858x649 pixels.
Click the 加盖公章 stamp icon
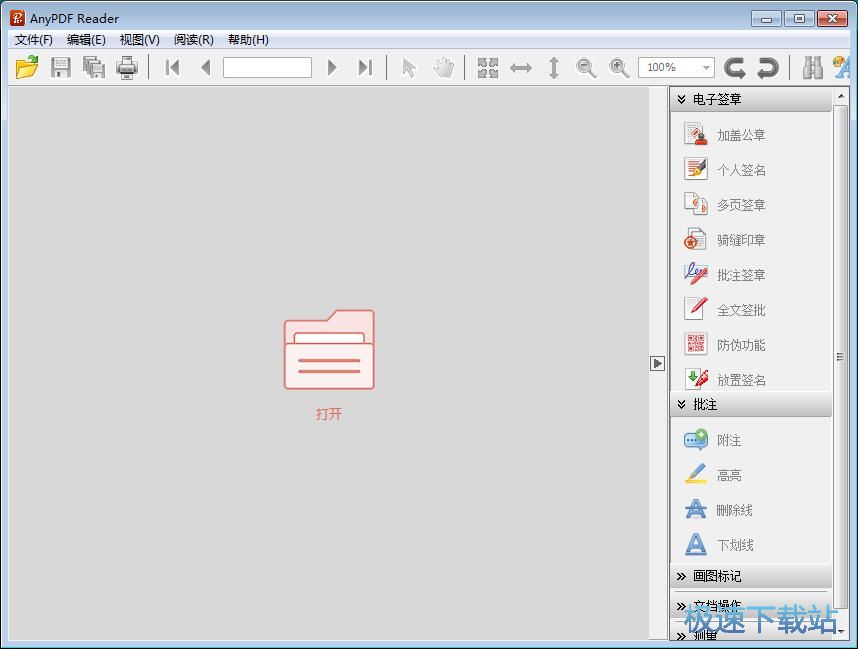click(x=696, y=134)
